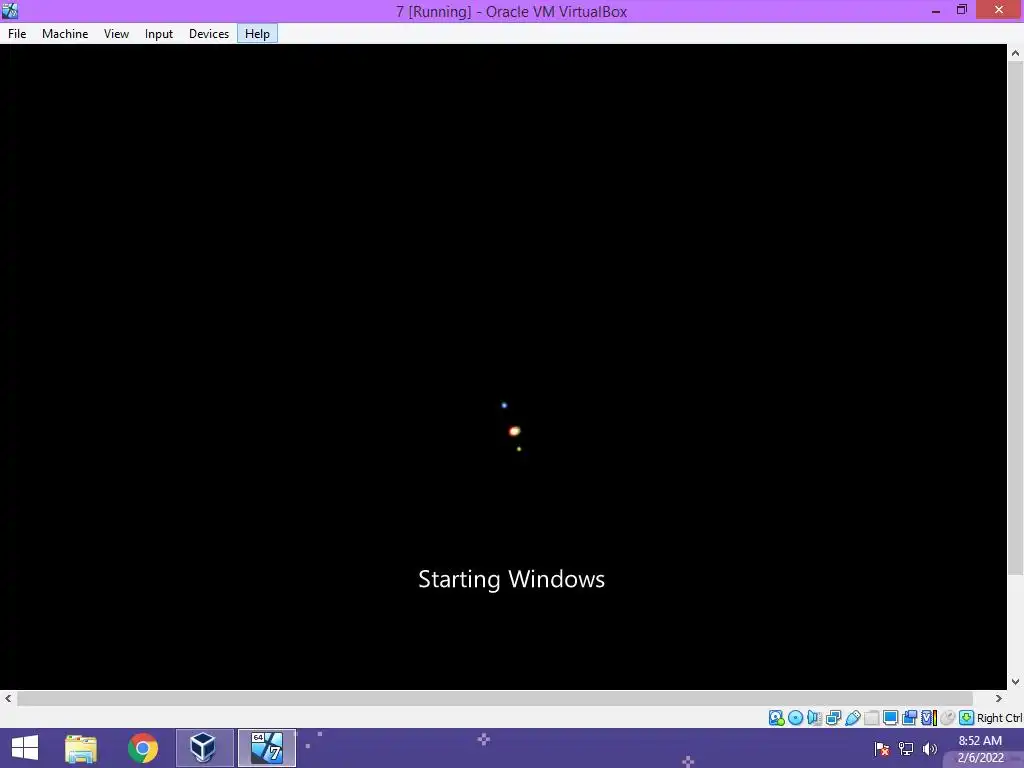Image resolution: width=1024 pixels, height=768 pixels.
Task: Click the hard disk activity status icon
Action: click(776, 718)
